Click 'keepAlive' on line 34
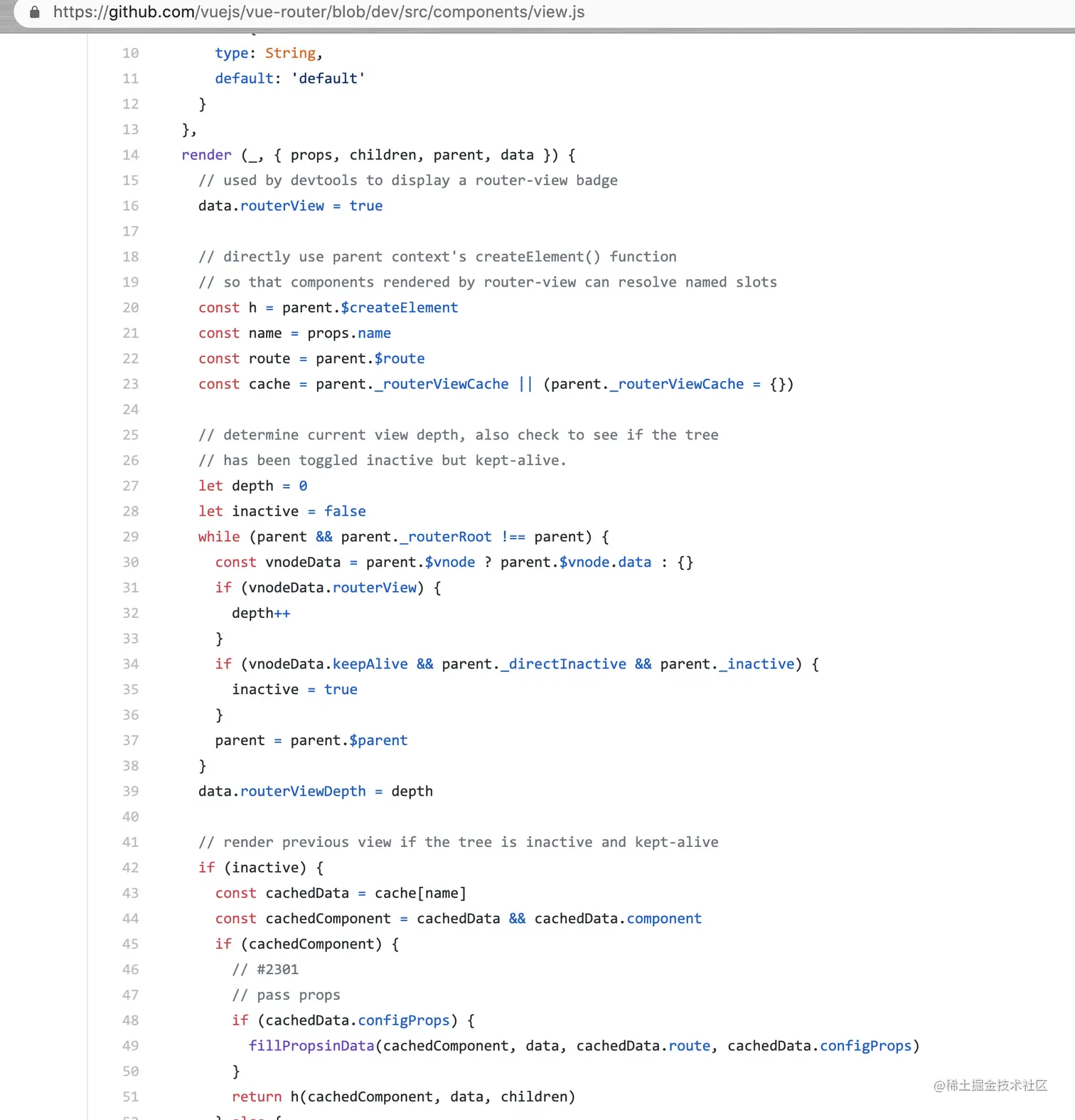Image resolution: width=1075 pixels, height=1120 pixels. point(370,664)
